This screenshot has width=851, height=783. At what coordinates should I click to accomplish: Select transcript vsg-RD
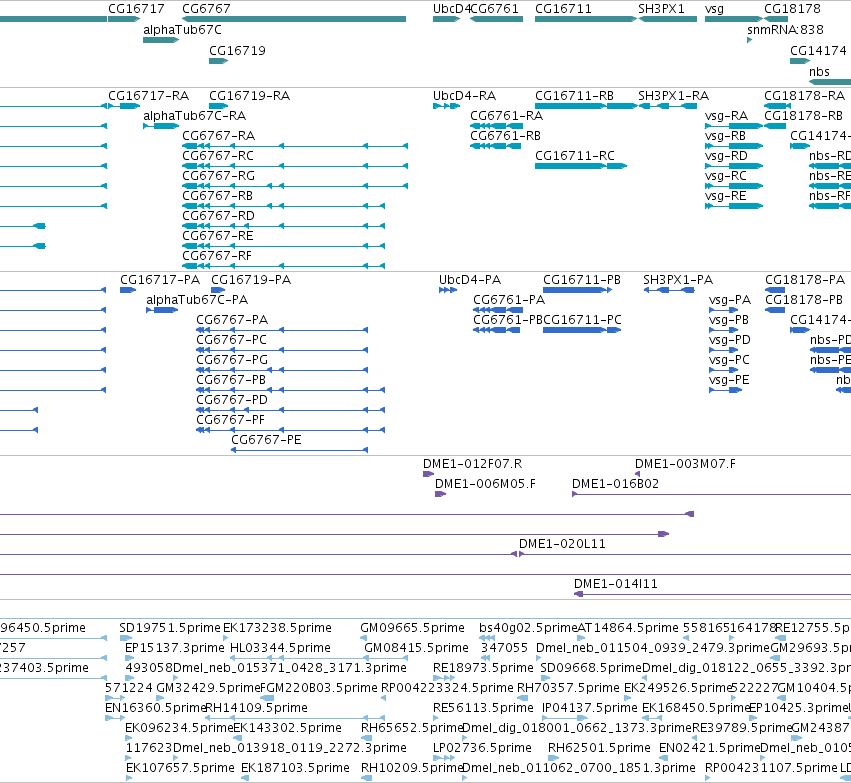727,156
